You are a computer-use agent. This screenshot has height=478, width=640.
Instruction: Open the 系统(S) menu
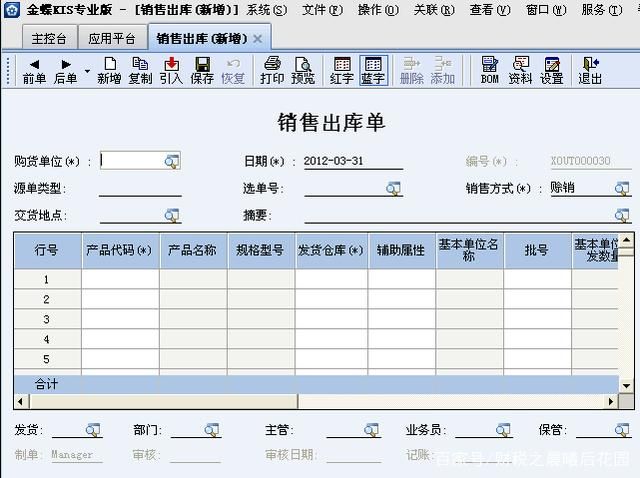tap(266, 9)
